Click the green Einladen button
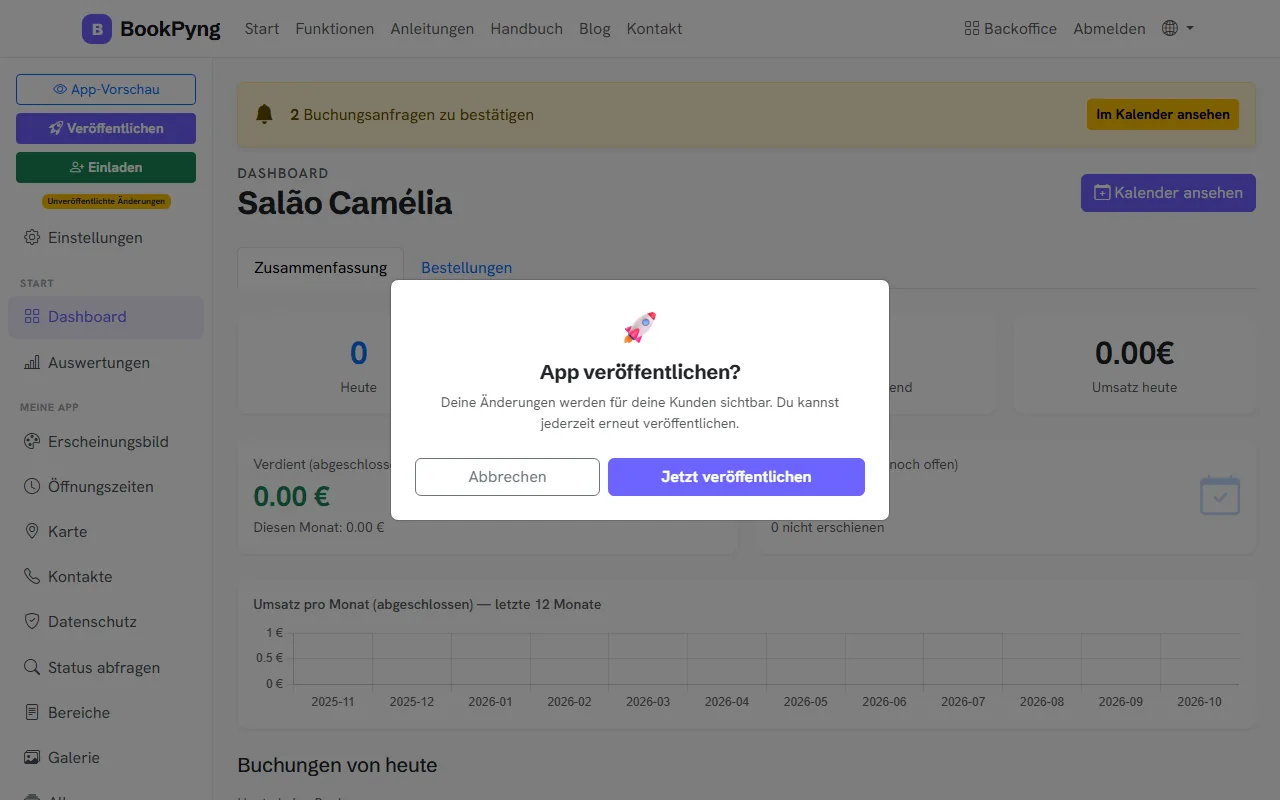 click(106, 167)
